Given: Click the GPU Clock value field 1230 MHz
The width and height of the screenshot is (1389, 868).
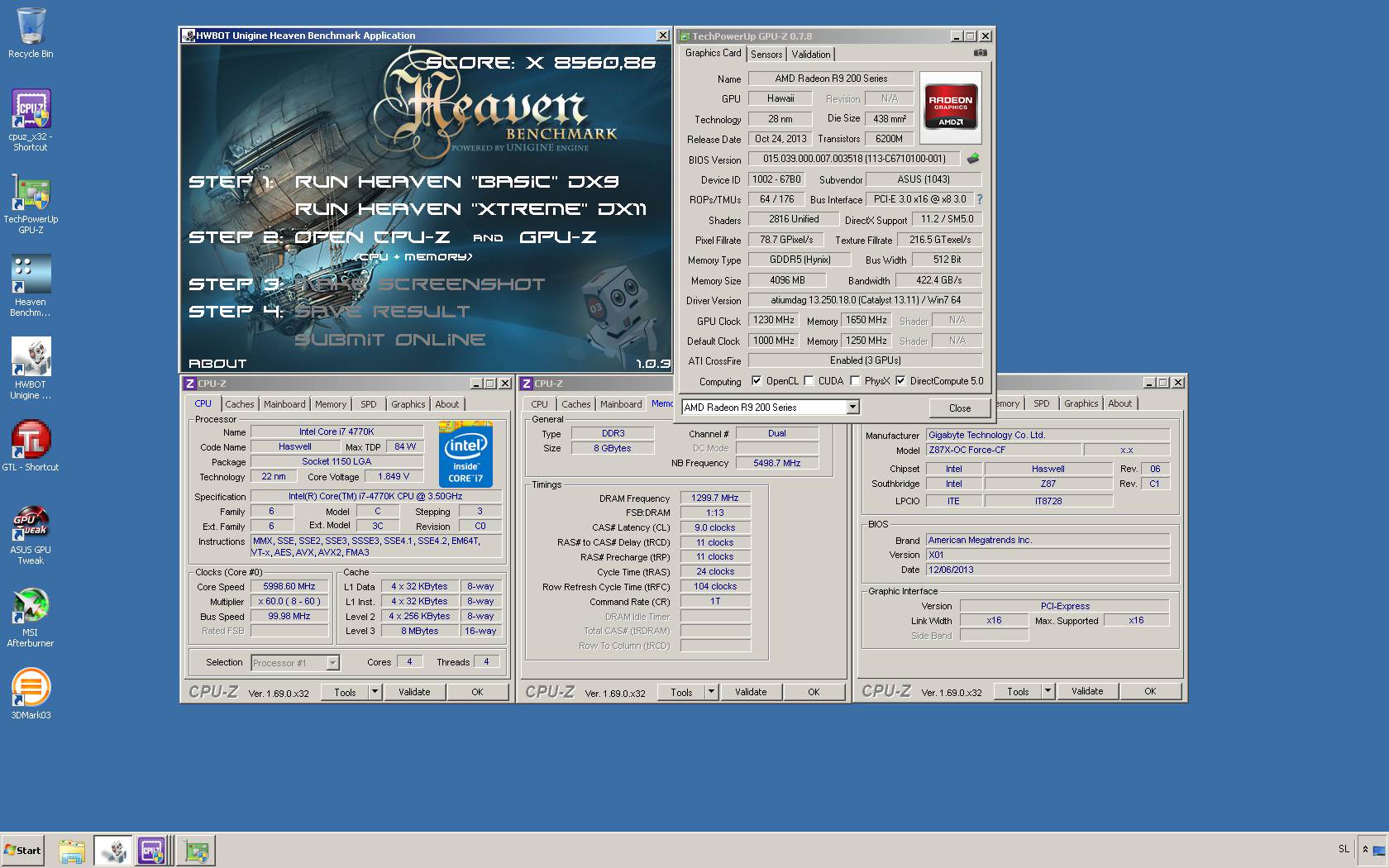Looking at the screenshot, I should [774, 320].
